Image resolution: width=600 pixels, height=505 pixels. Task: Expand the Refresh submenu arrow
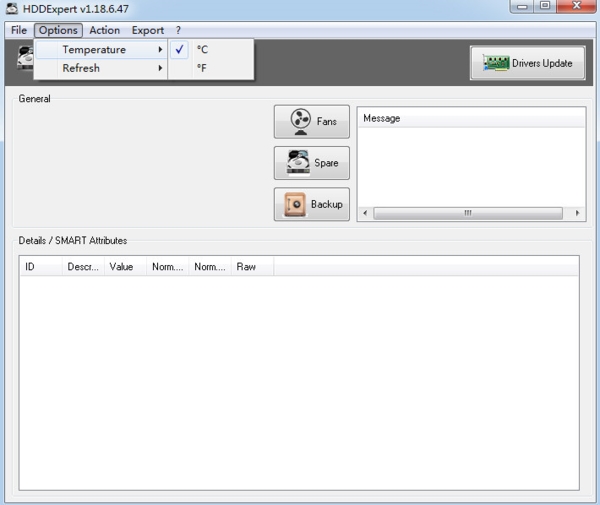[160, 68]
